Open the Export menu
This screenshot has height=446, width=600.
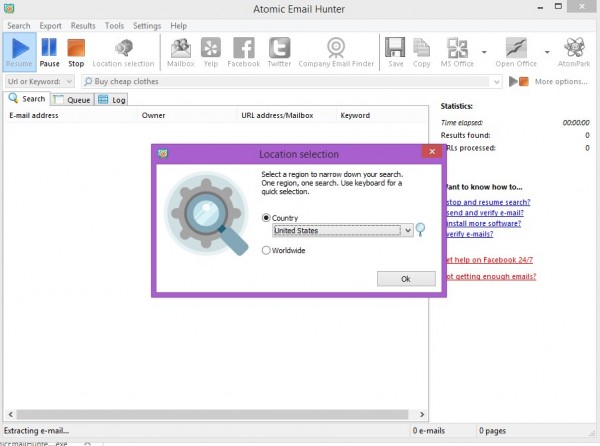51,26
